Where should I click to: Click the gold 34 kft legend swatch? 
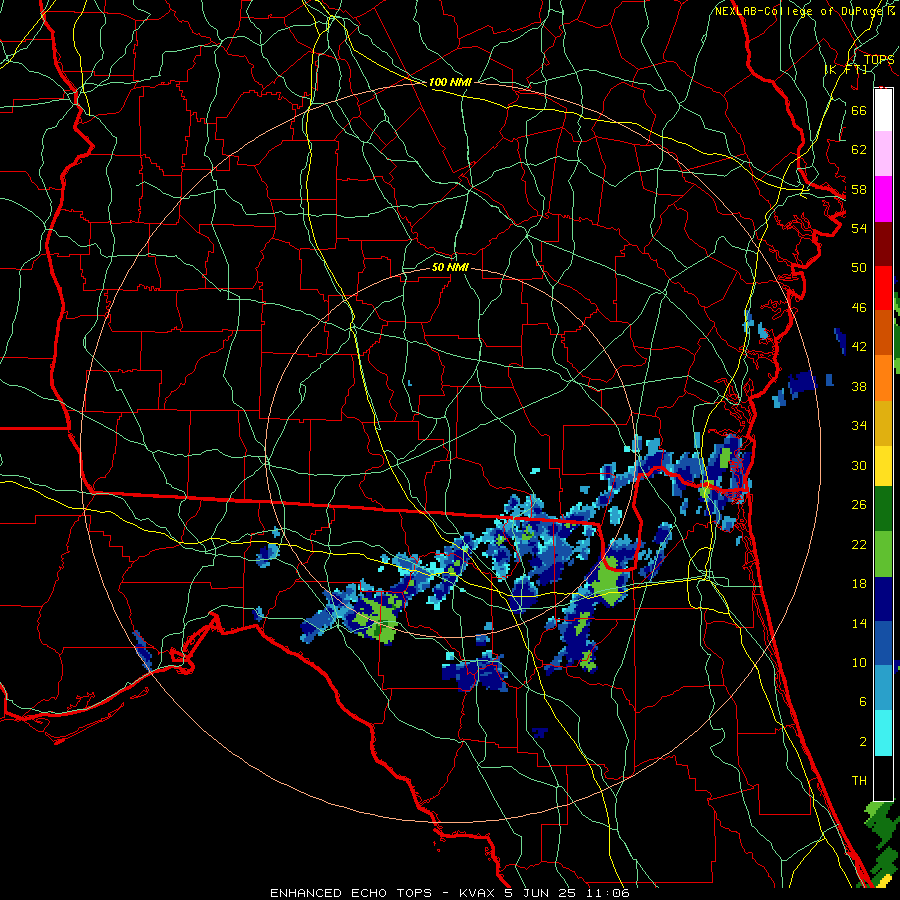tap(883, 423)
